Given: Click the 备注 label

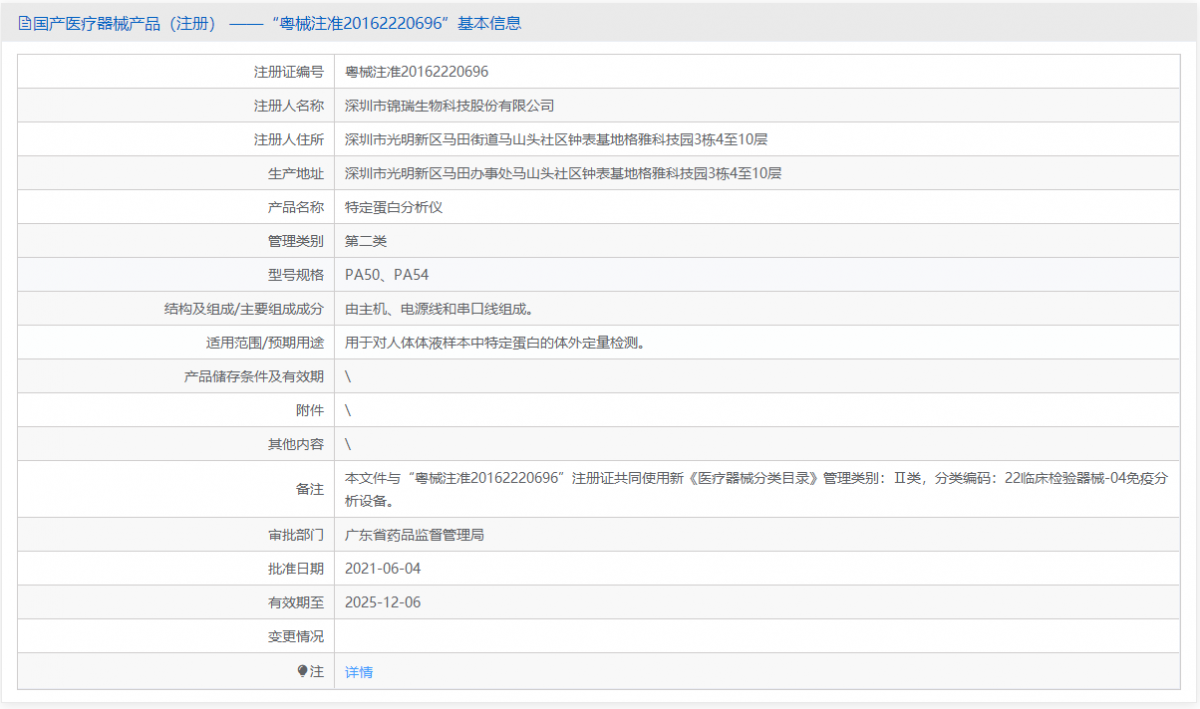Looking at the screenshot, I should tap(310, 489).
